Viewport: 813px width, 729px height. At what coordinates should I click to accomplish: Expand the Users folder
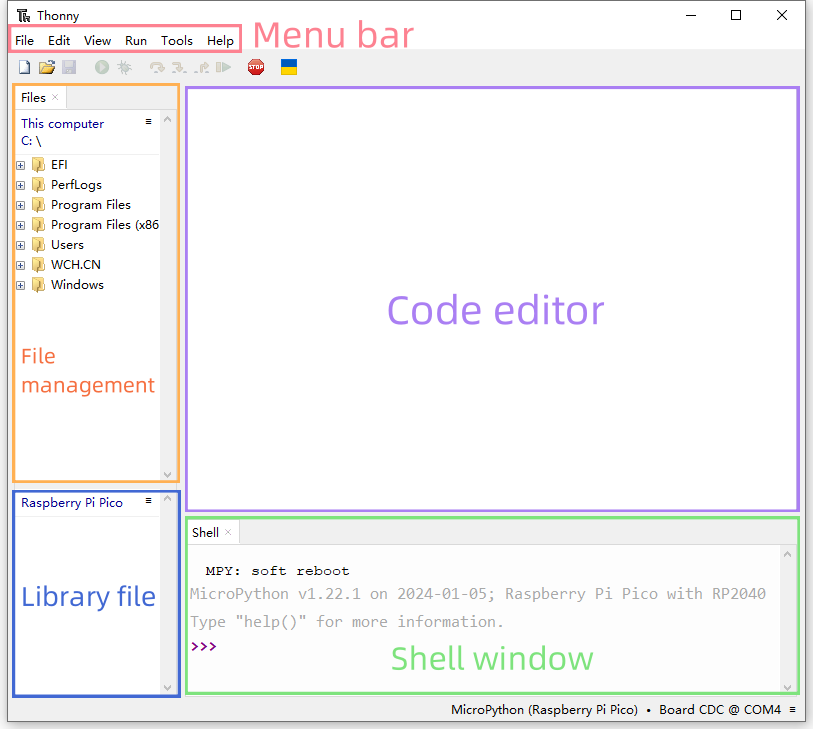click(x=21, y=245)
